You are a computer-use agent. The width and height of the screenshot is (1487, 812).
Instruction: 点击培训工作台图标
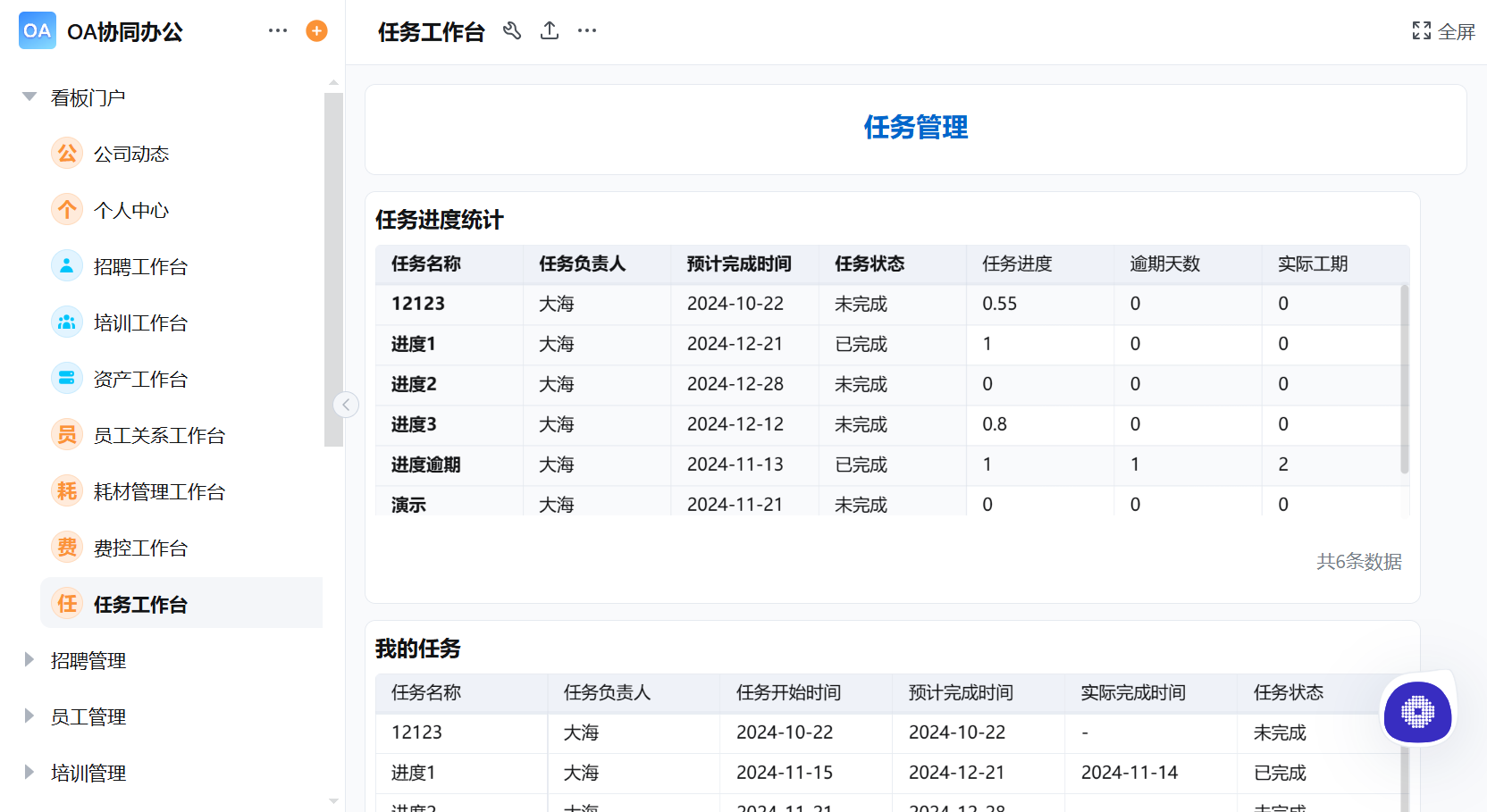[66, 322]
